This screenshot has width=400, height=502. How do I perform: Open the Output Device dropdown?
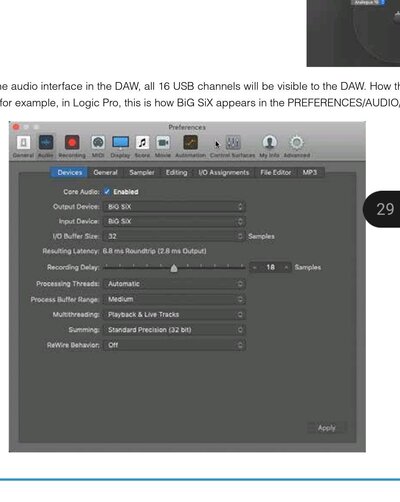click(x=174, y=207)
